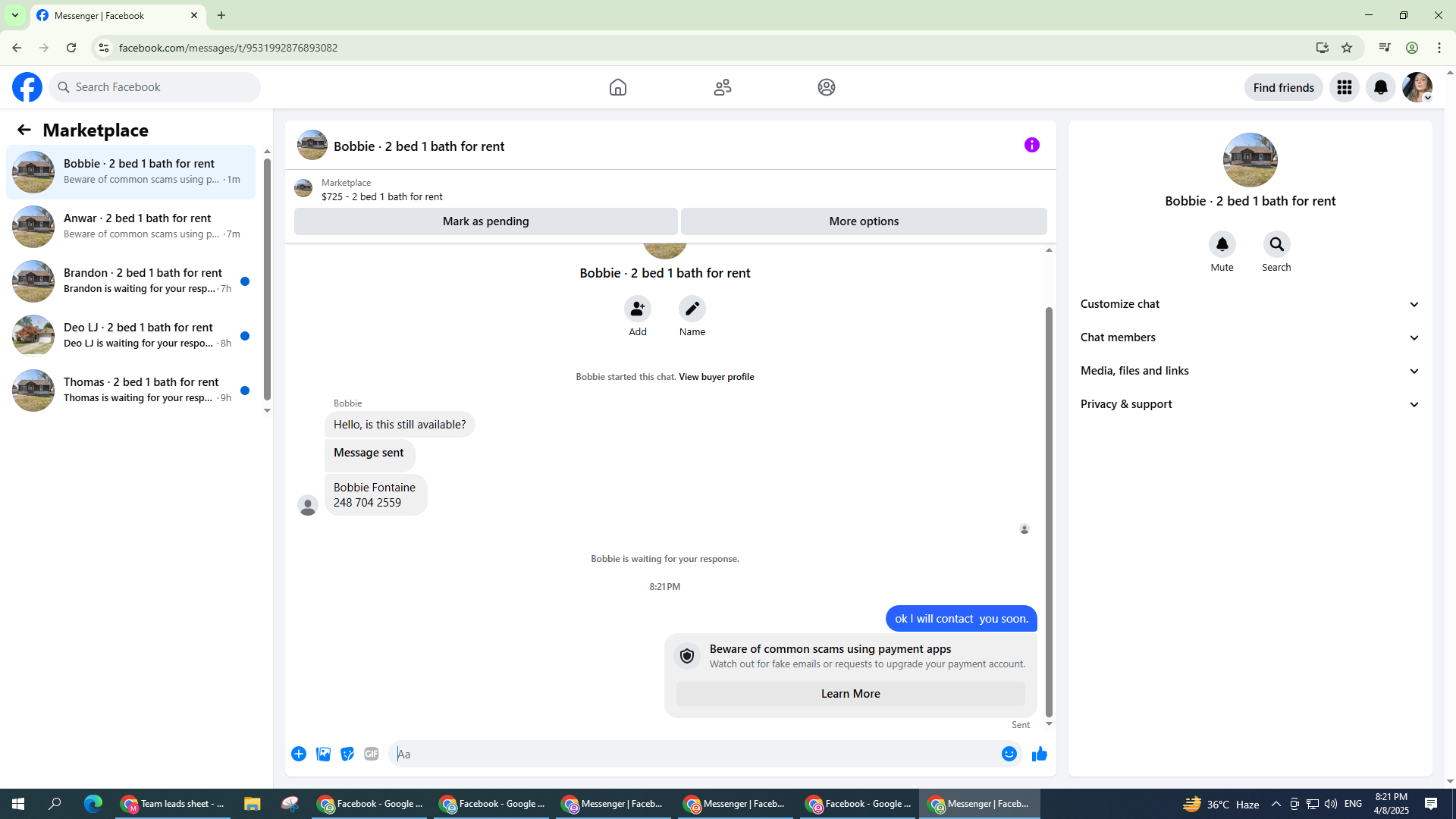Click the View buyer profile link
This screenshot has width=1456, height=819.
[716, 377]
